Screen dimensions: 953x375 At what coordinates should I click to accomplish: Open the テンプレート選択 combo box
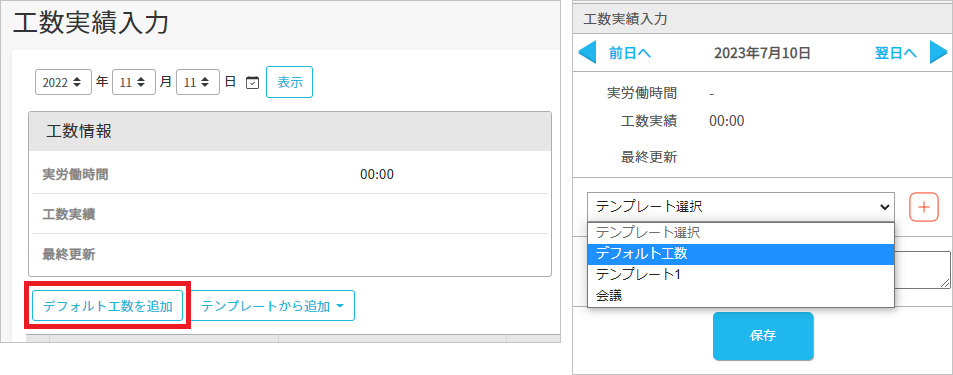click(x=741, y=207)
